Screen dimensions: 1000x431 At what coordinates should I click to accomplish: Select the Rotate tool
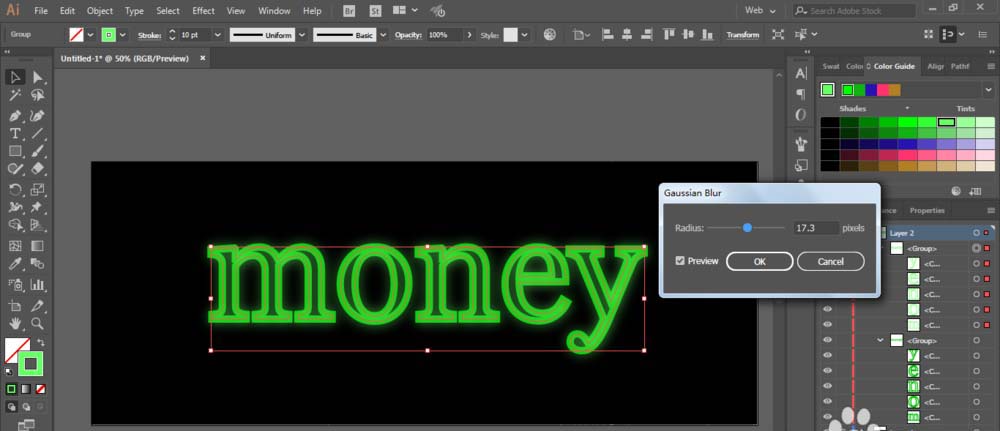pyautogui.click(x=15, y=189)
